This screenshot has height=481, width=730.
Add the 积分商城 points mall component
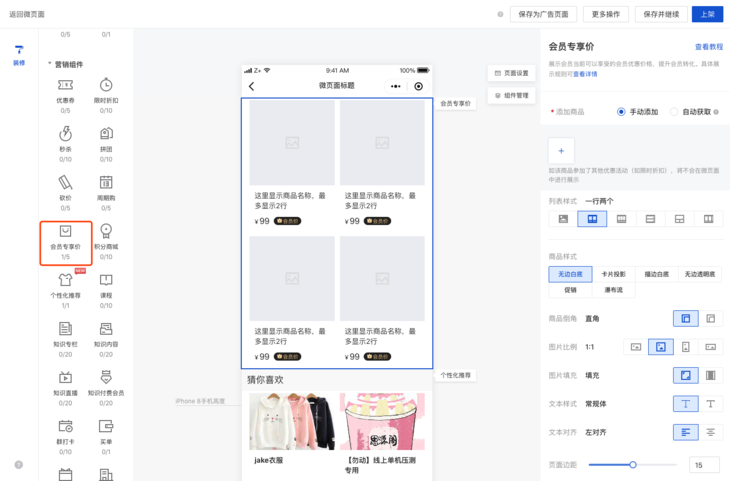click(106, 231)
